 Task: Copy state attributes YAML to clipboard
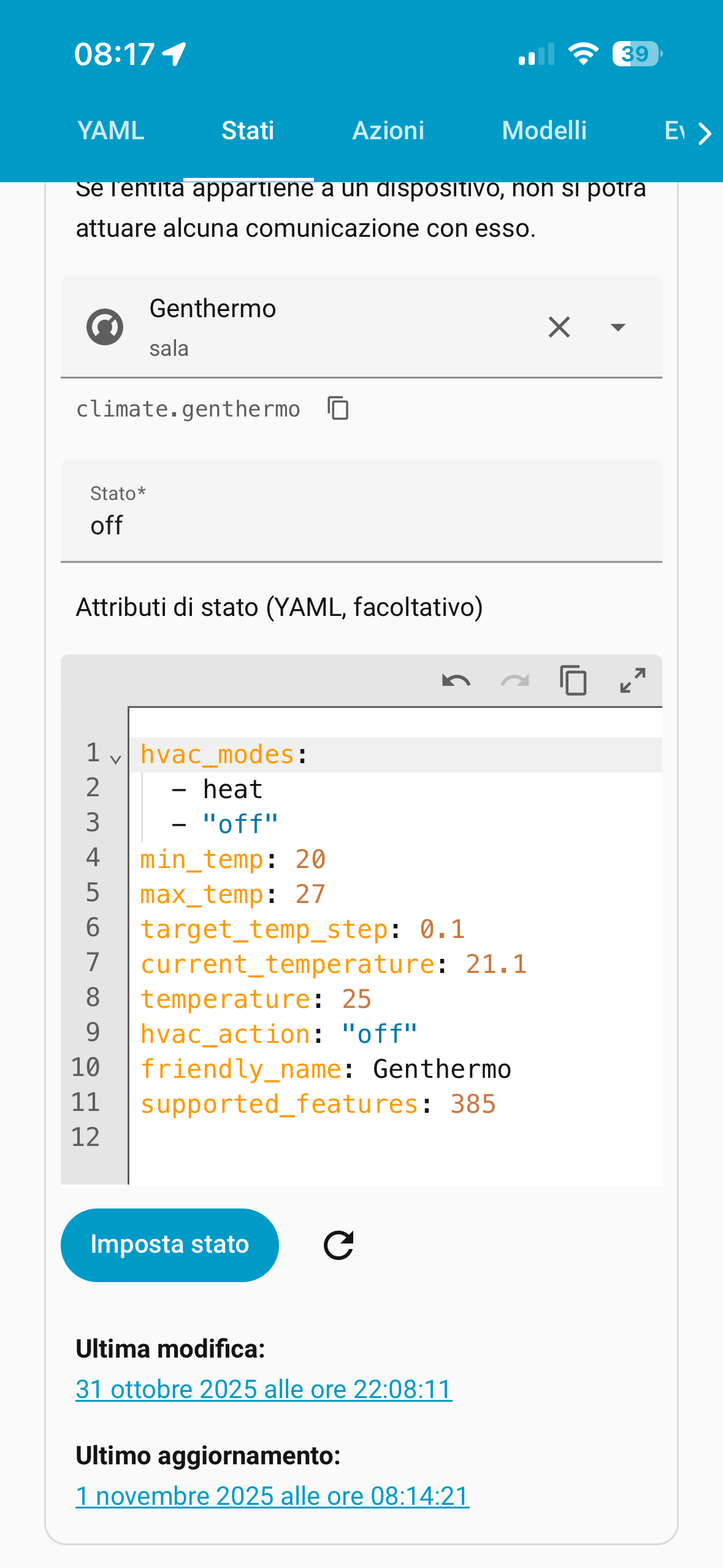[x=573, y=681]
